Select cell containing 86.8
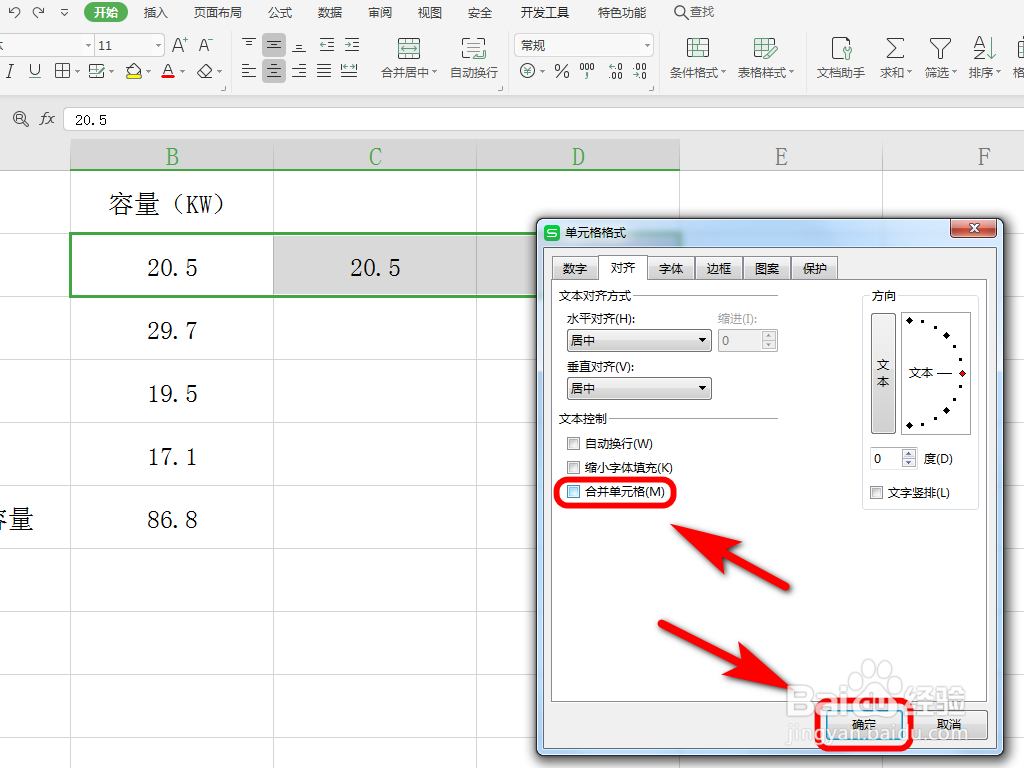The height and width of the screenshot is (768, 1024). (172, 519)
